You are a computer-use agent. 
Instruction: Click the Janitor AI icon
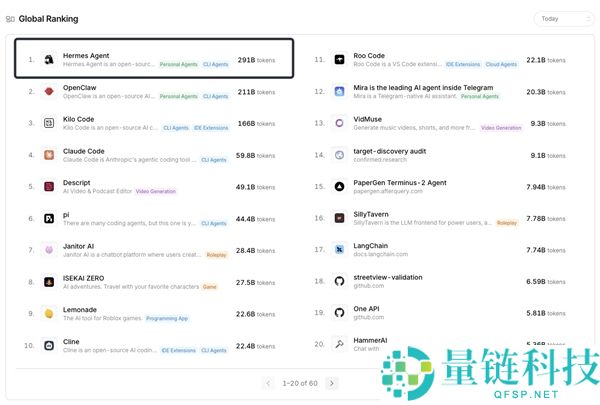[49, 250]
